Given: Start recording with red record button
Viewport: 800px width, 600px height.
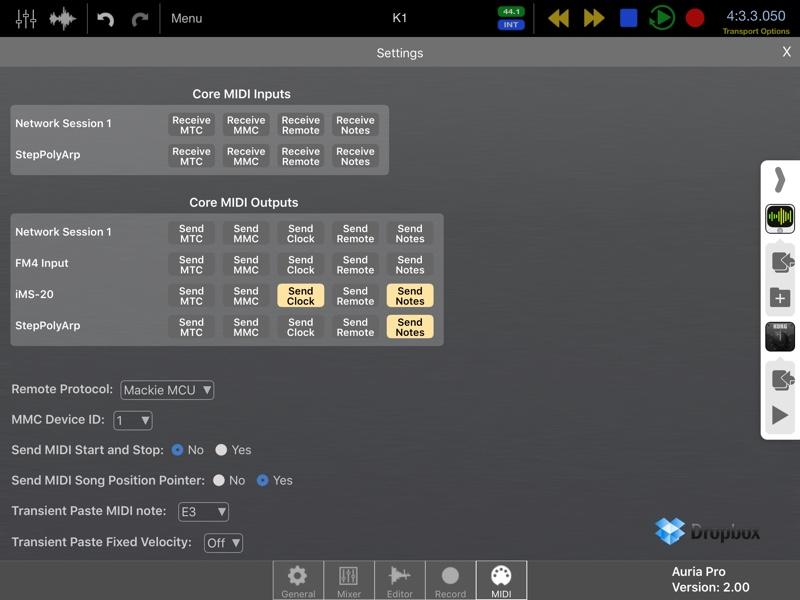Looking at the screenshot, I should 694,18.
